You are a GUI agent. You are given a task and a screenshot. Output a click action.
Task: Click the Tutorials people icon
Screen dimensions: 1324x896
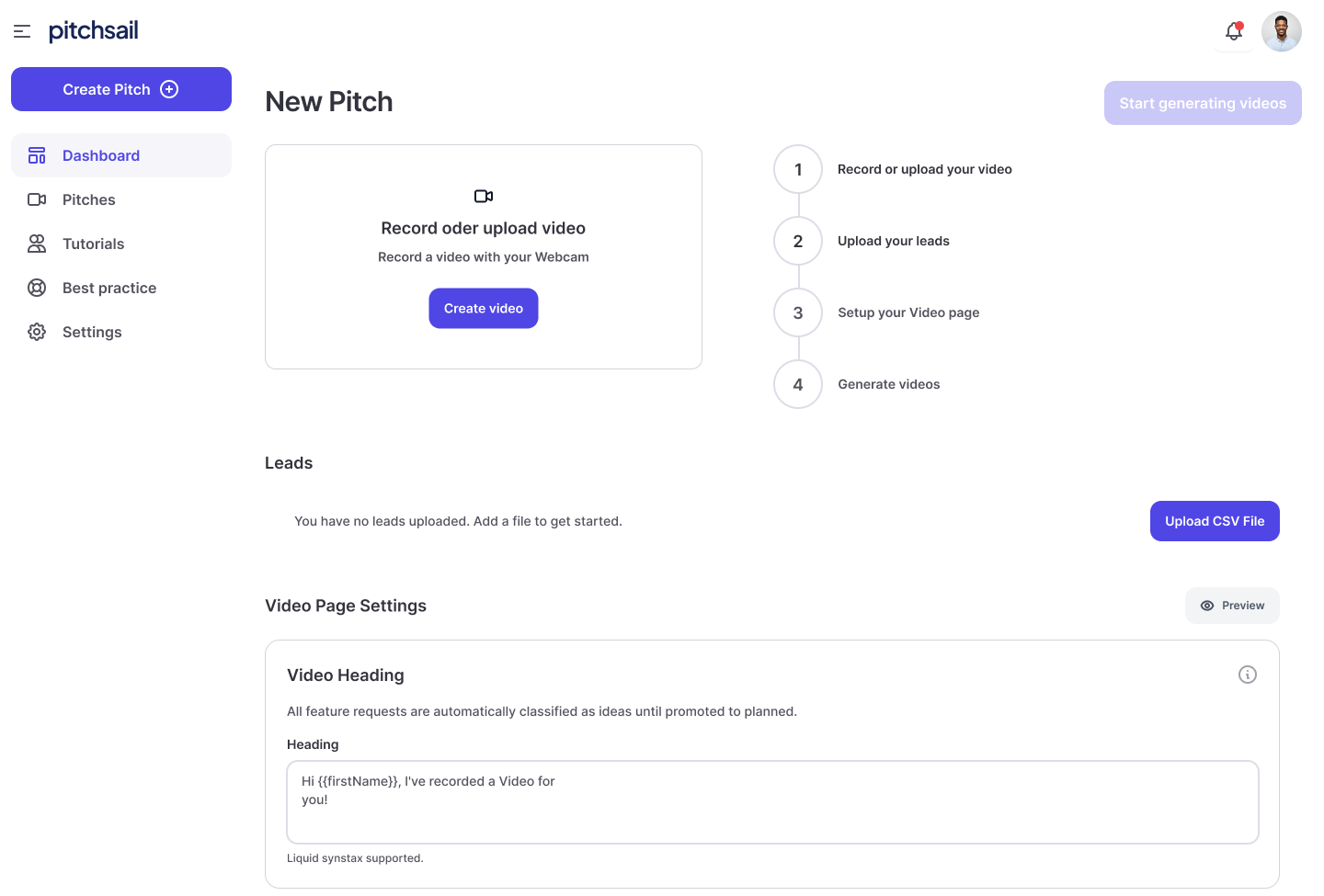click(x=37, y=244)
